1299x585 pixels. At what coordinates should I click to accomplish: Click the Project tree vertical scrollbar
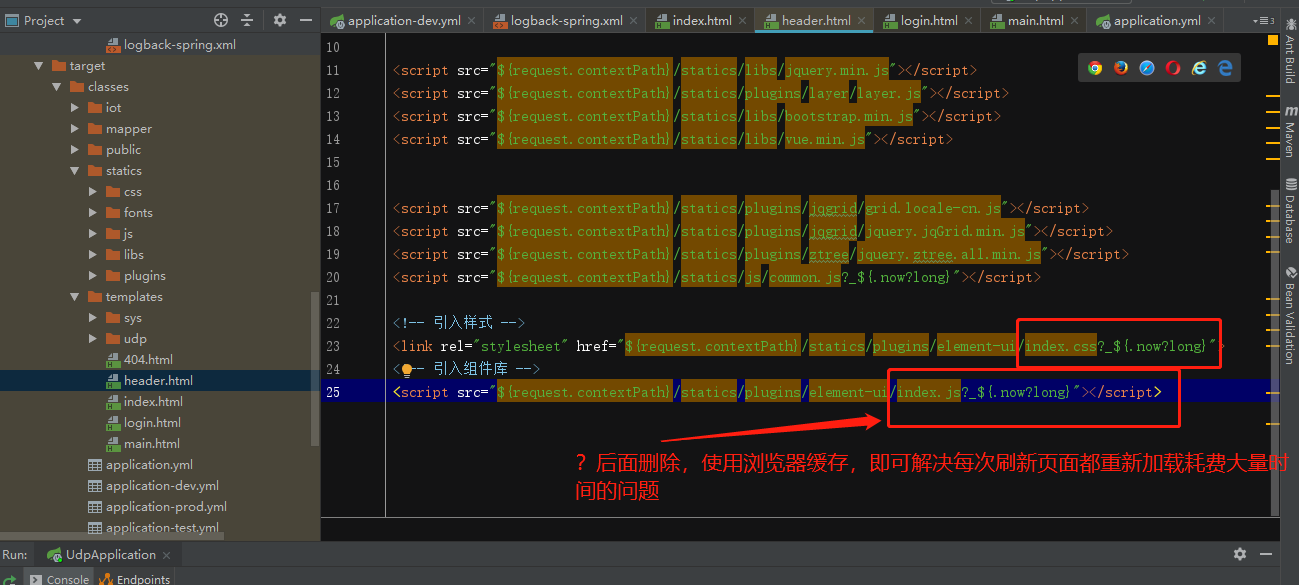[316, 368]
